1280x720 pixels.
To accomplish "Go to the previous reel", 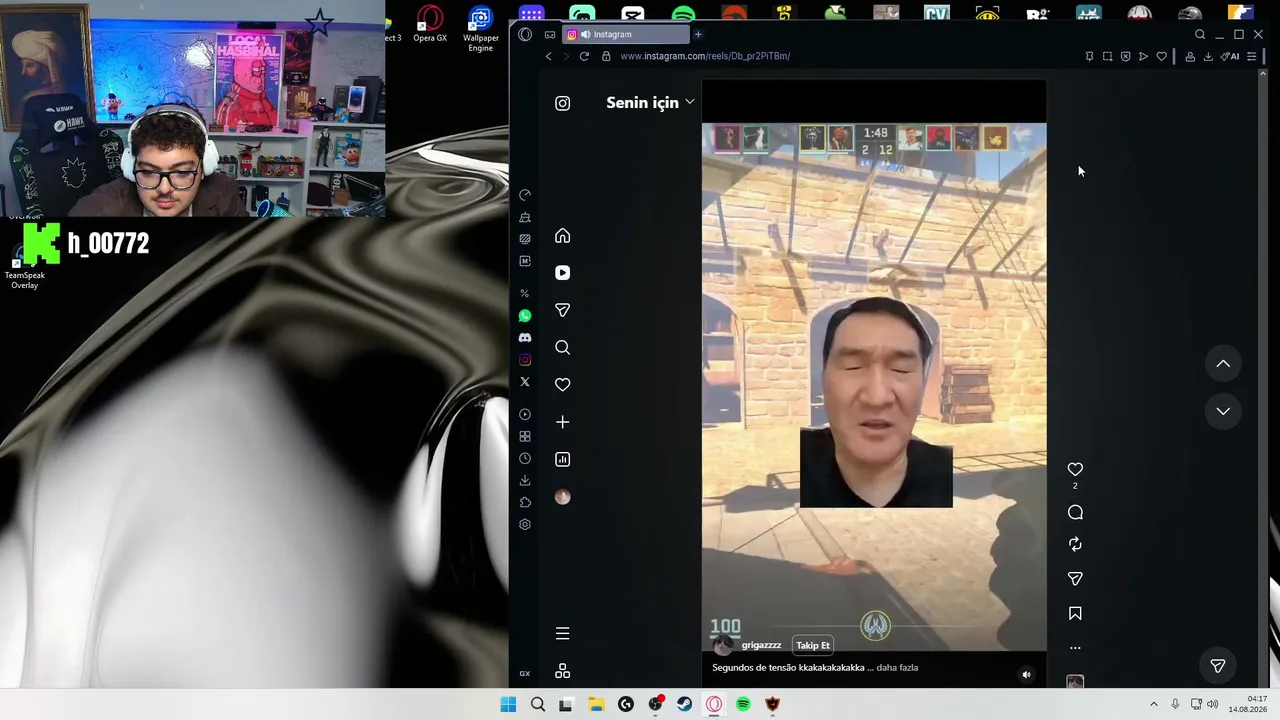I will pos(1223,364).
